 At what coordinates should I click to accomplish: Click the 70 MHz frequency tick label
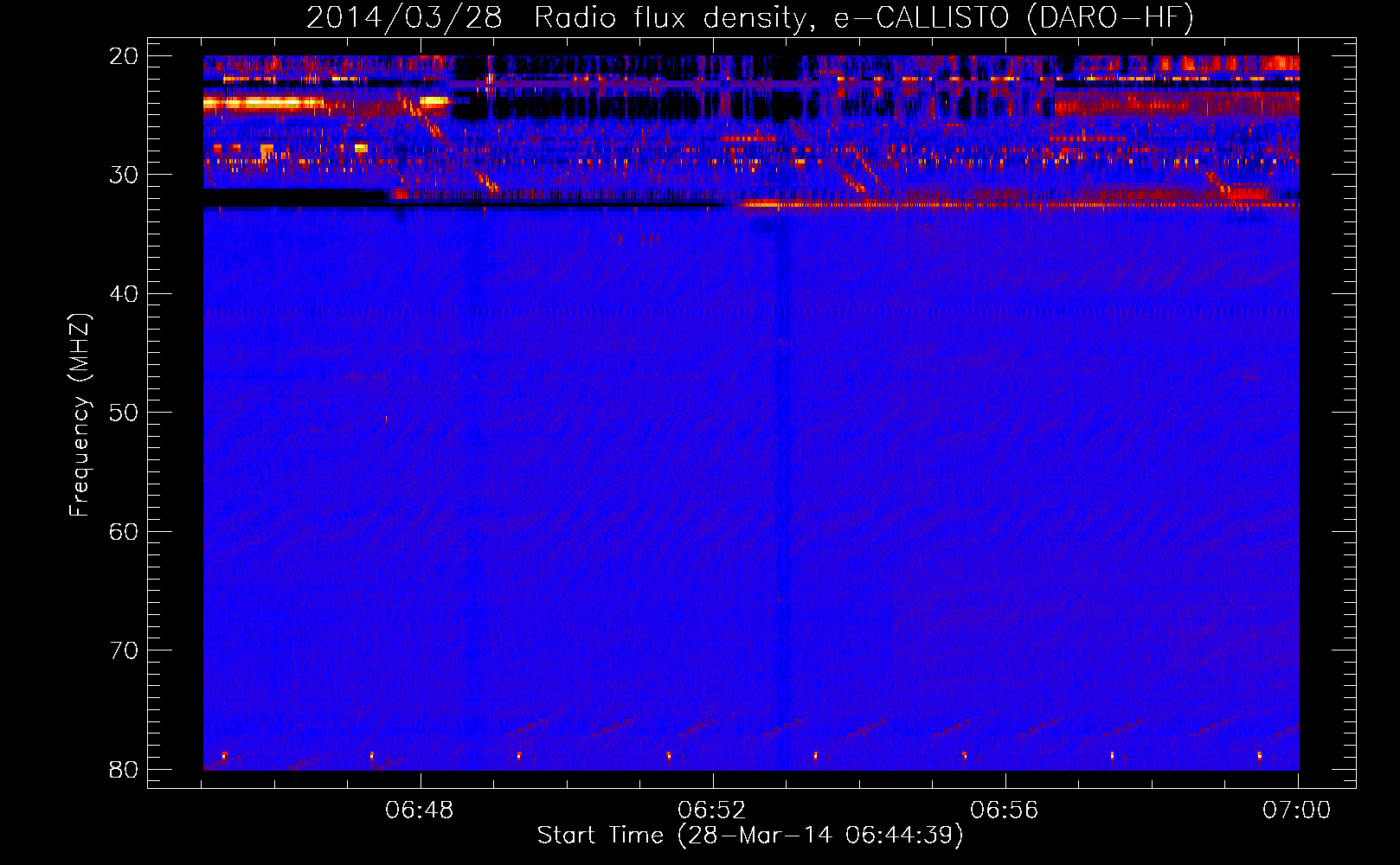coord(124,650)
